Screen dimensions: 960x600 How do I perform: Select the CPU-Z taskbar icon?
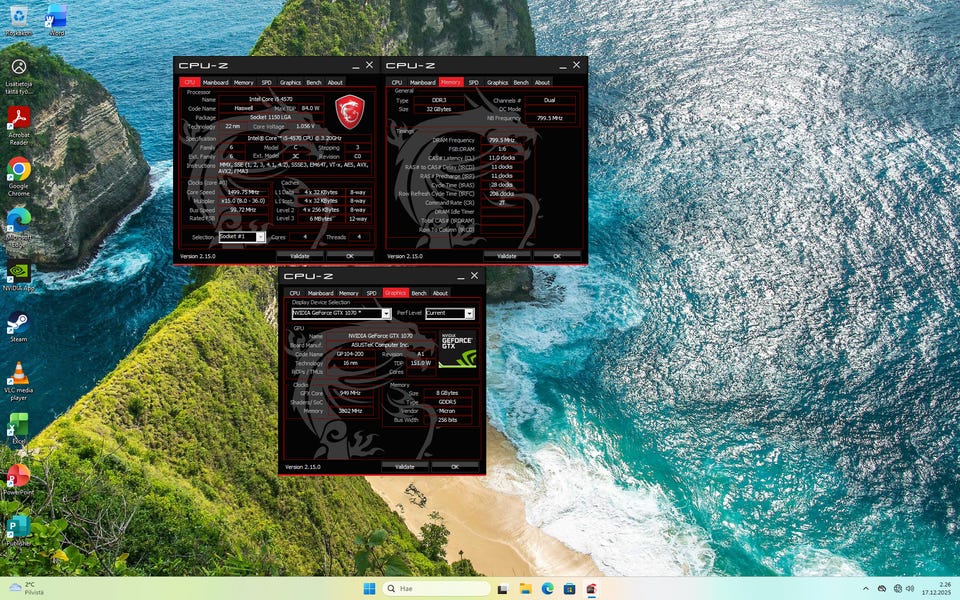[x=591, y=588]
